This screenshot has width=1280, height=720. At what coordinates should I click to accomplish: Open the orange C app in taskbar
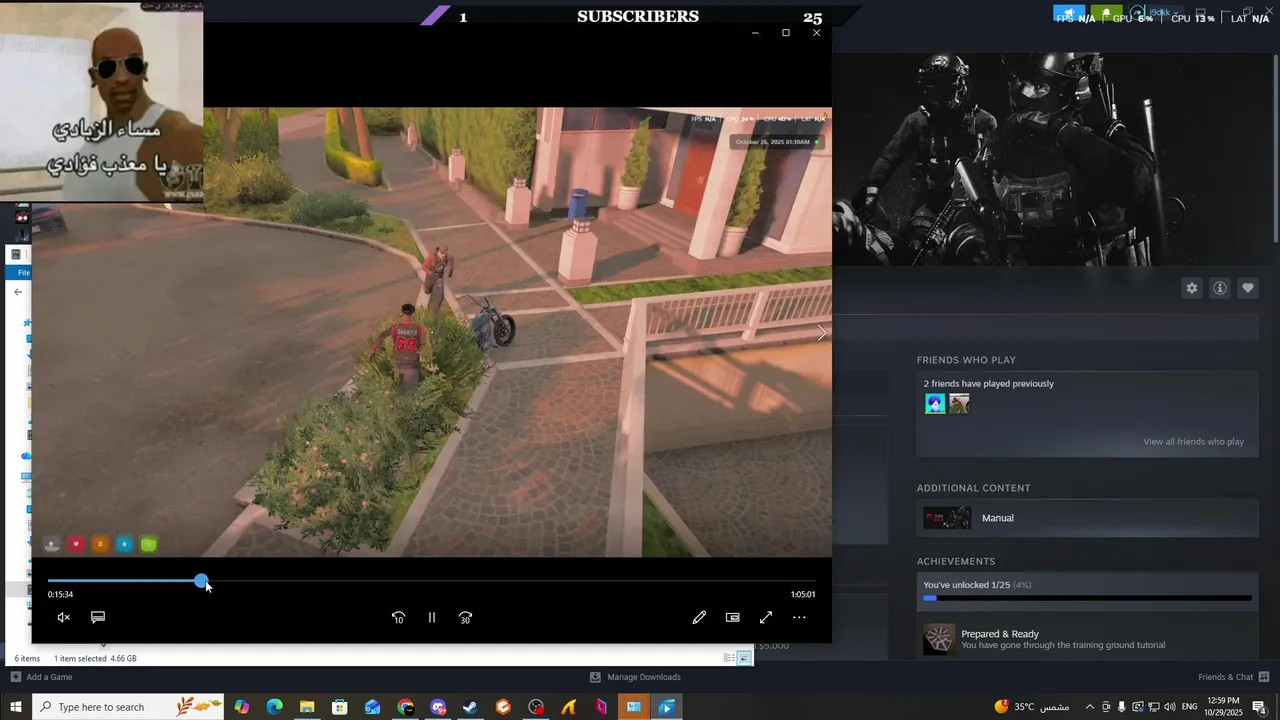click(503, 707)
